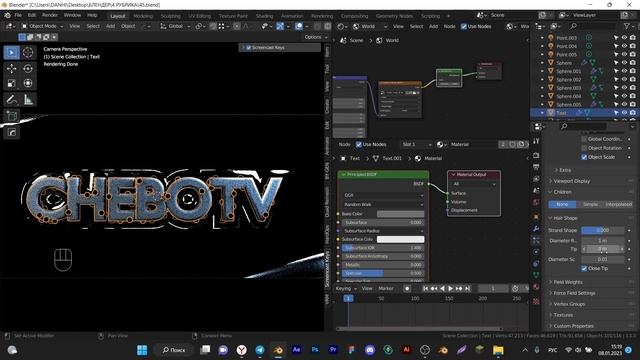Expand the Field Weights panel
640x360 pixels.
[567, 282]
